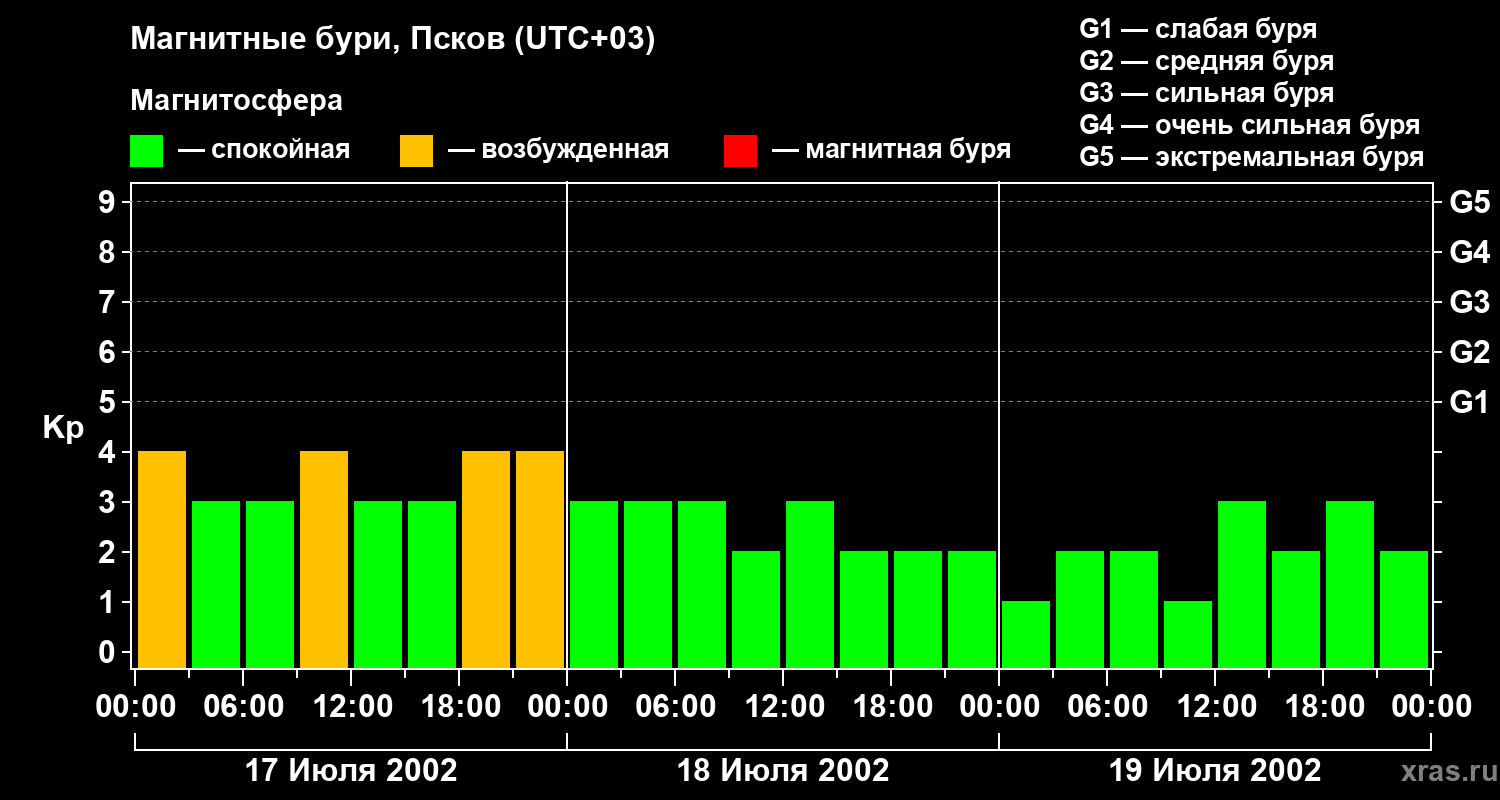The height and width of the screenshot is (800, 1500).
Task: Click the red 'магнитная буря' legend swatch
Action: coord(740,151)
